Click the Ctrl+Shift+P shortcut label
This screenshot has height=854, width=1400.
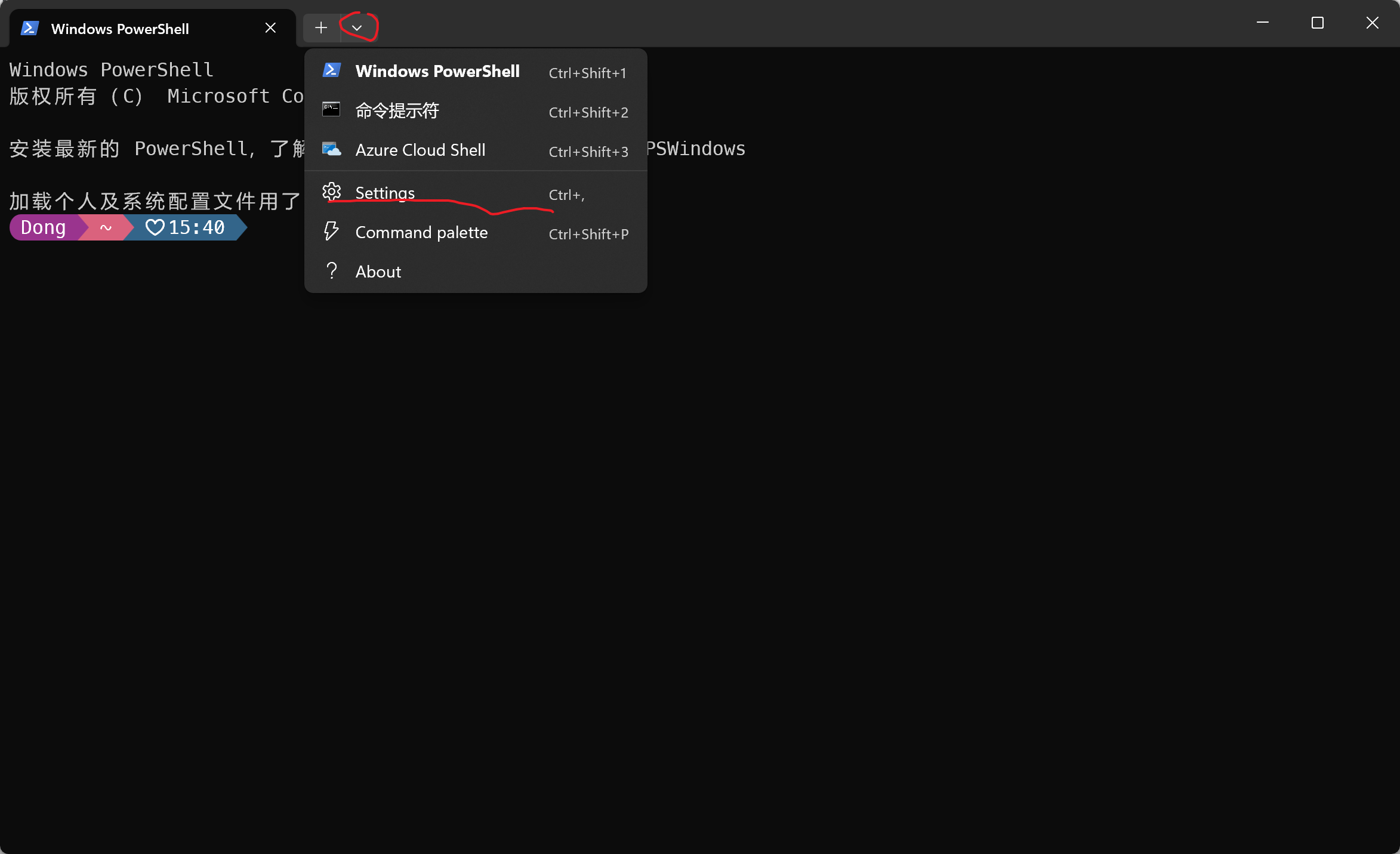point(588,234)
